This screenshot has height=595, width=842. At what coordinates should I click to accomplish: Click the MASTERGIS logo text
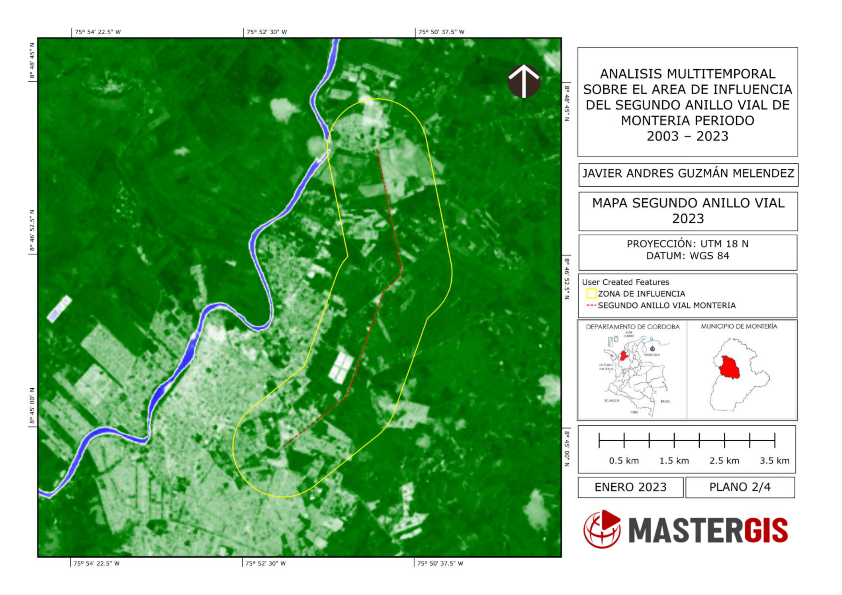[708, 529]
